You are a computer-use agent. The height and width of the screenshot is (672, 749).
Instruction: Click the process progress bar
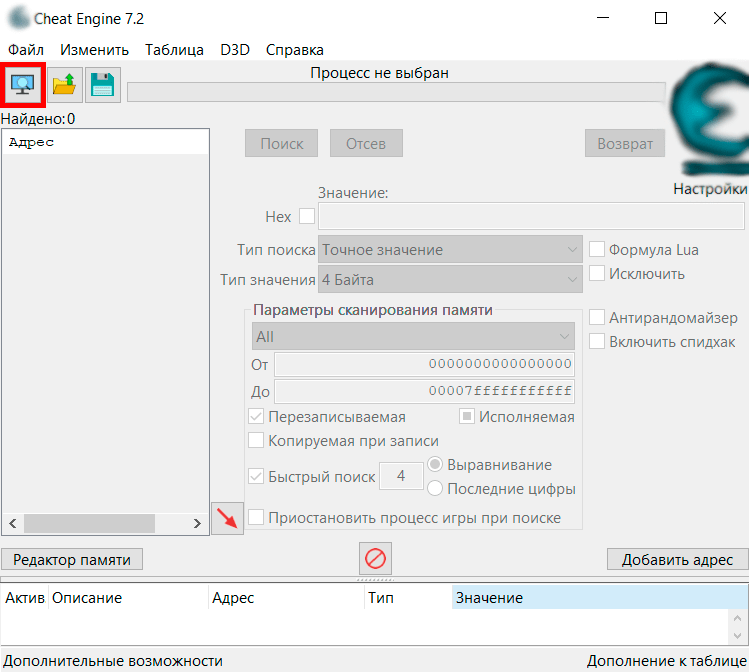(x=396, y=92)
